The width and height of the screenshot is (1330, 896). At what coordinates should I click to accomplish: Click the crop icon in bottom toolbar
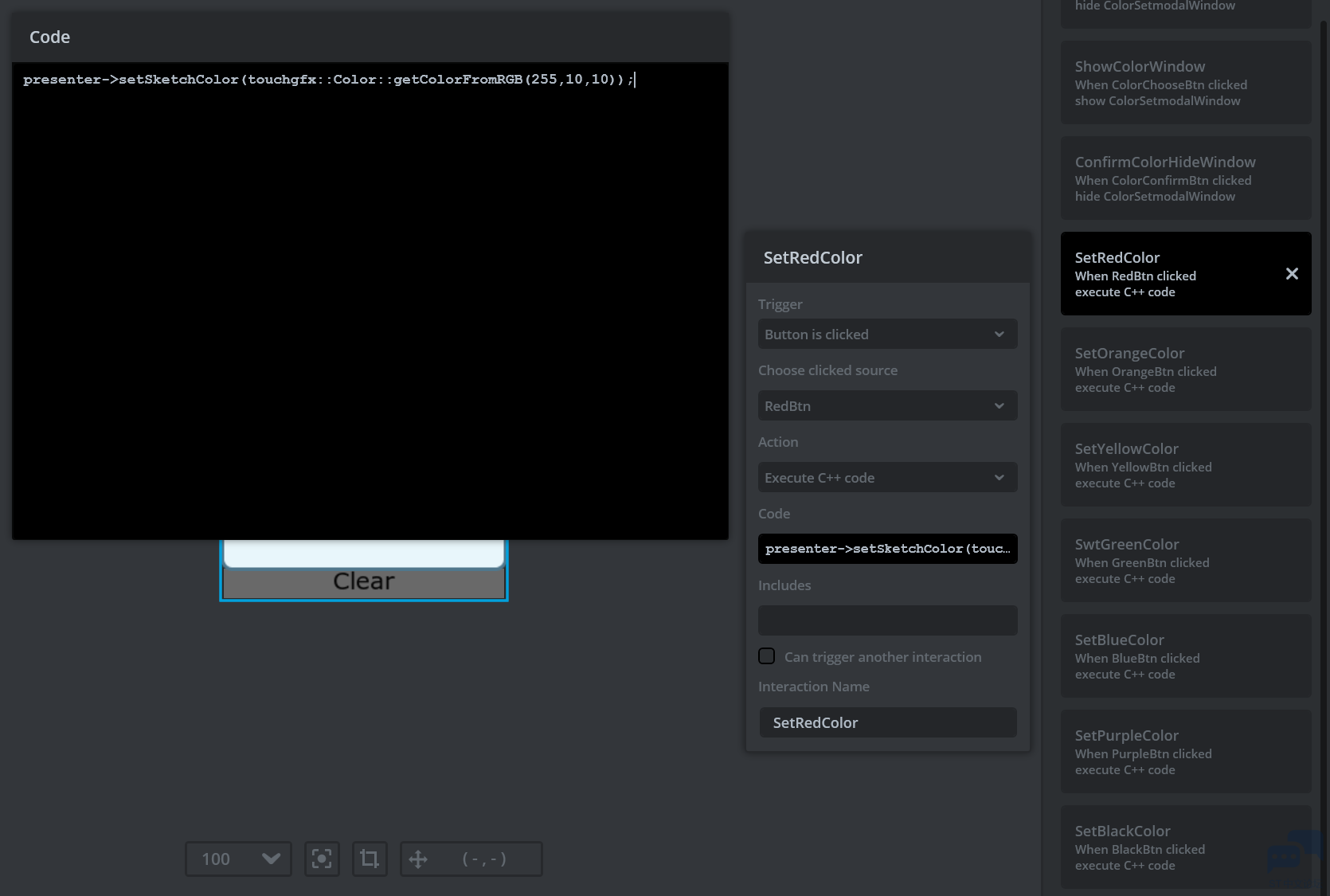370,859
